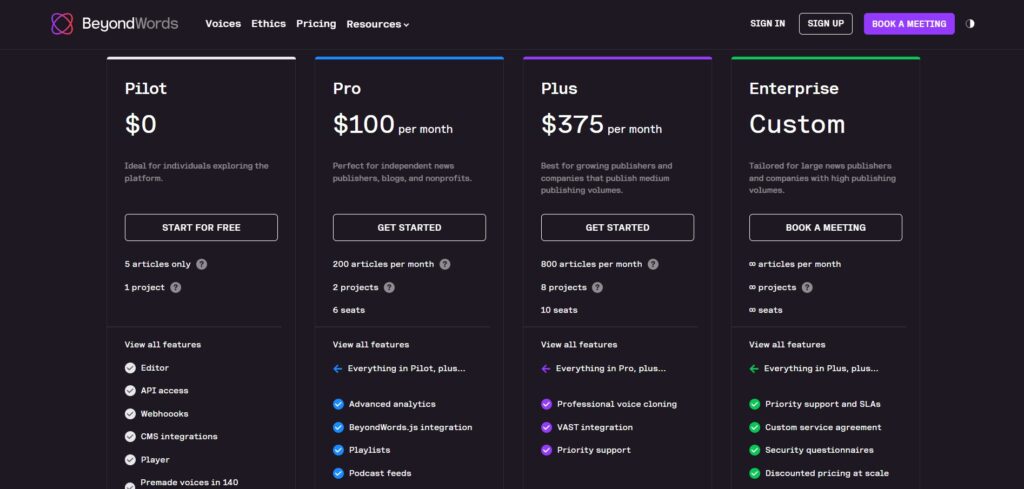Click the blue check next to Podcast feeds
The width and height of the screenshot is (1024, 489).
coord(338,473)
